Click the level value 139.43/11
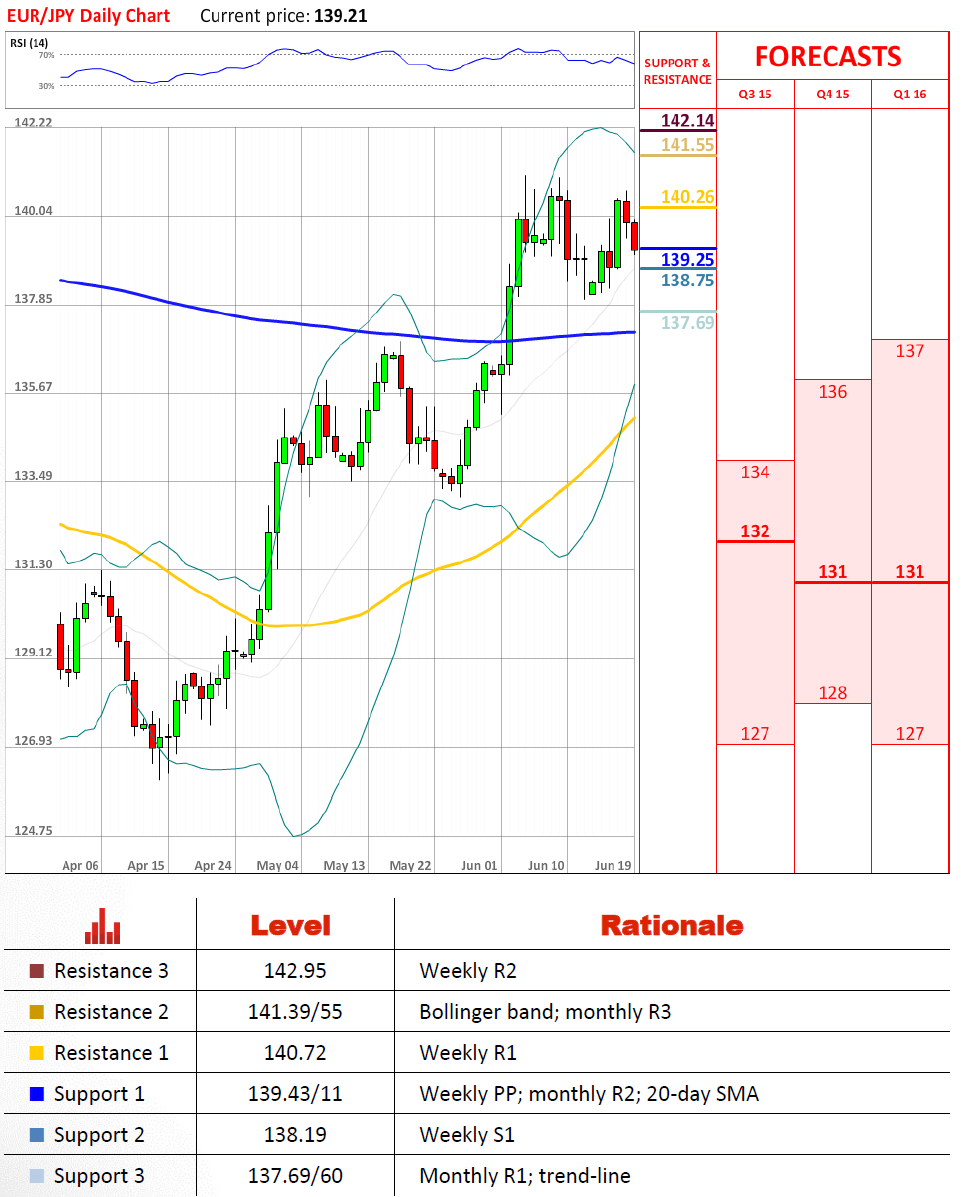 point(295,1094)
